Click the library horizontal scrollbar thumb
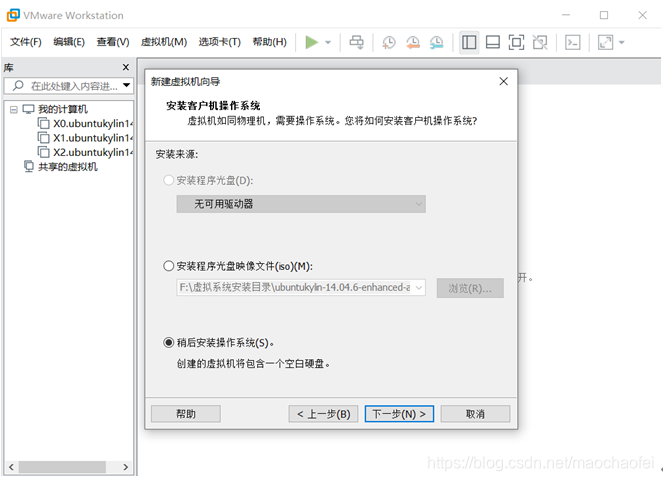Screen dimensions: 663x481 tap(62, 467)
